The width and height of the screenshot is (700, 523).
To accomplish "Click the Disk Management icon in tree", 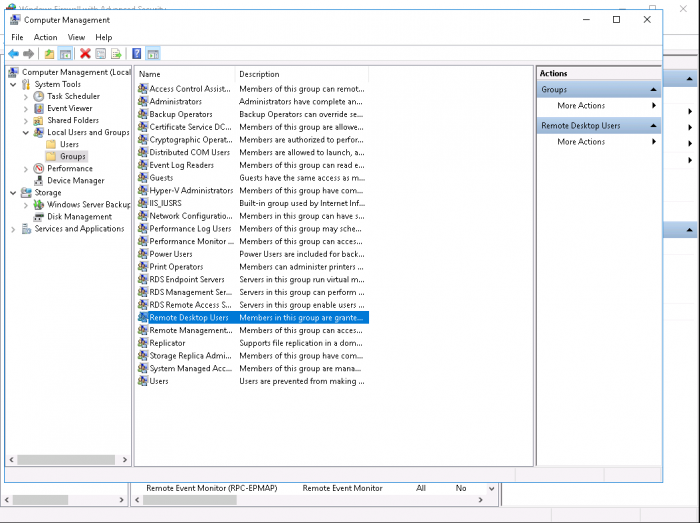I will point(39,216).
